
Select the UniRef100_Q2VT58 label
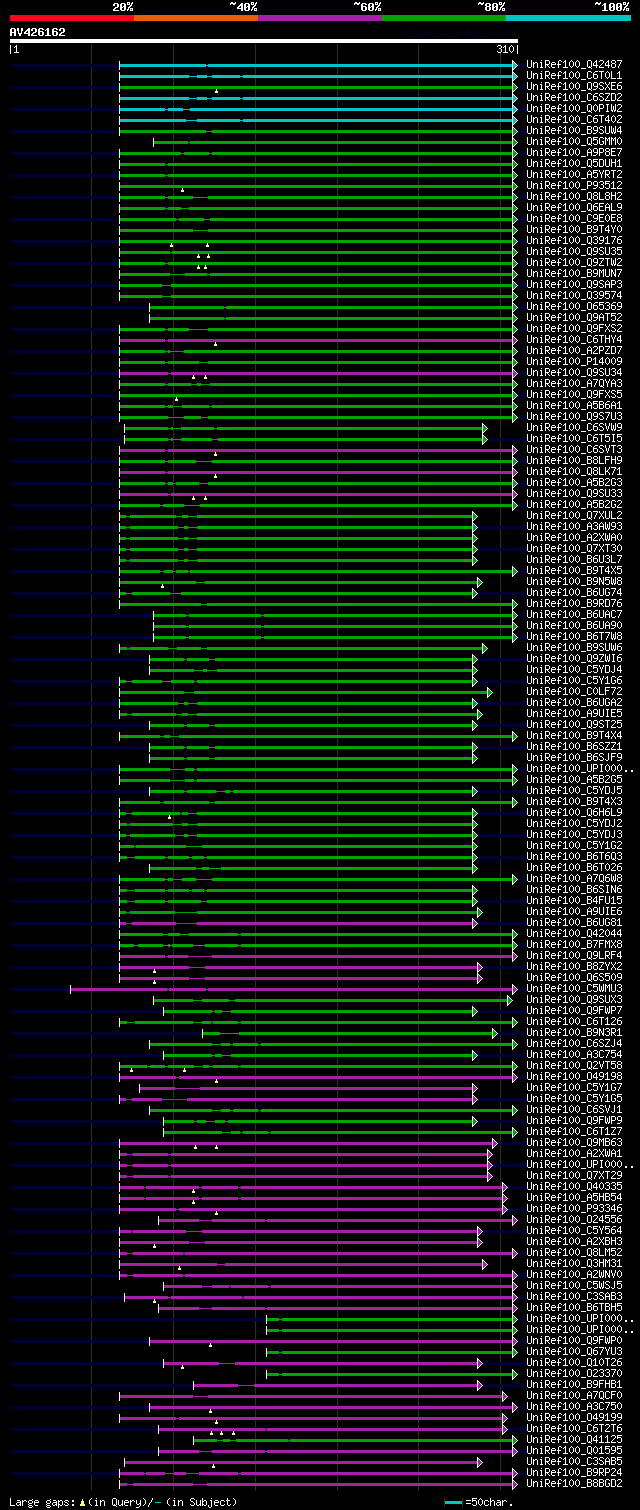coord(574,1065)
